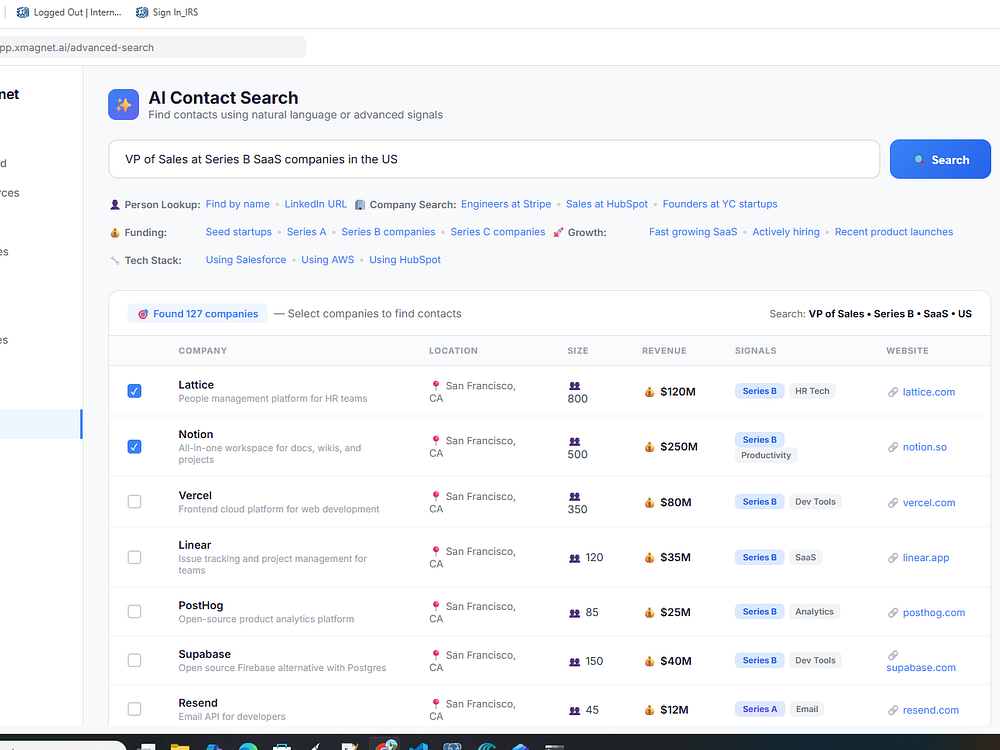1000x750 pixels.
Task: Click the link chain icon beside notion.so
Action: point(893,447)
